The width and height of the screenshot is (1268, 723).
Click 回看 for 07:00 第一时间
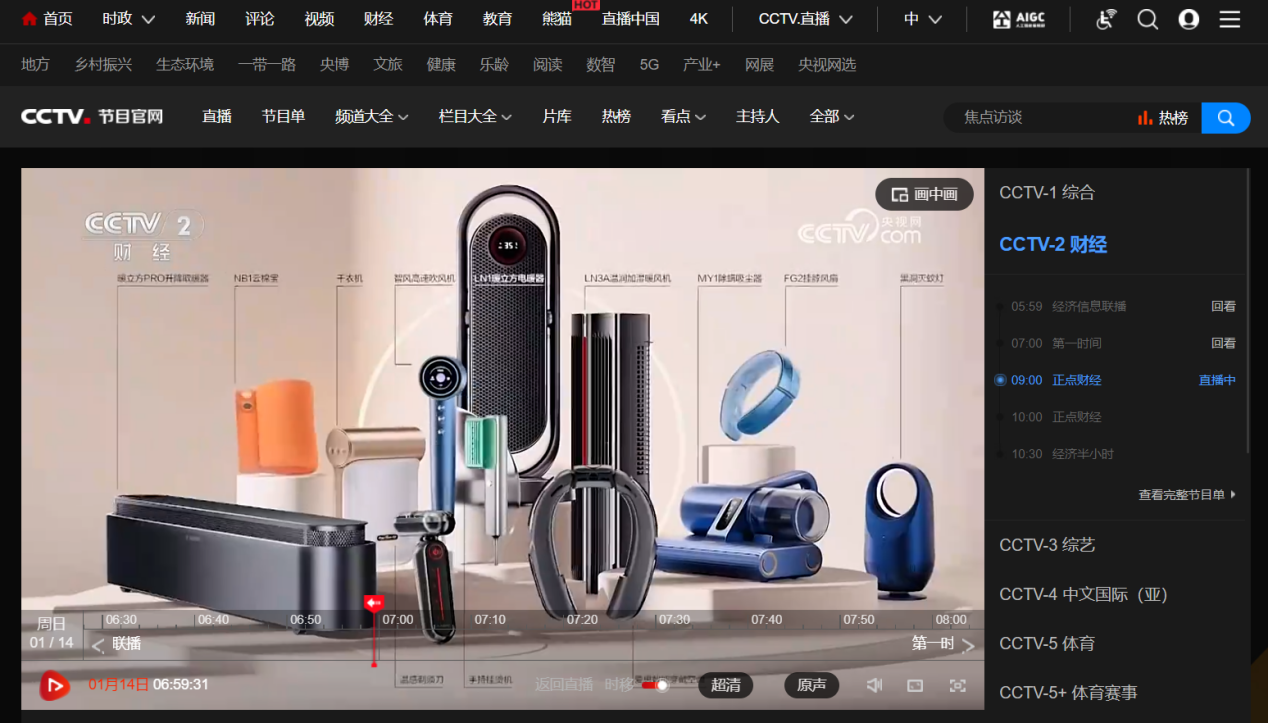click(1224, 343)
